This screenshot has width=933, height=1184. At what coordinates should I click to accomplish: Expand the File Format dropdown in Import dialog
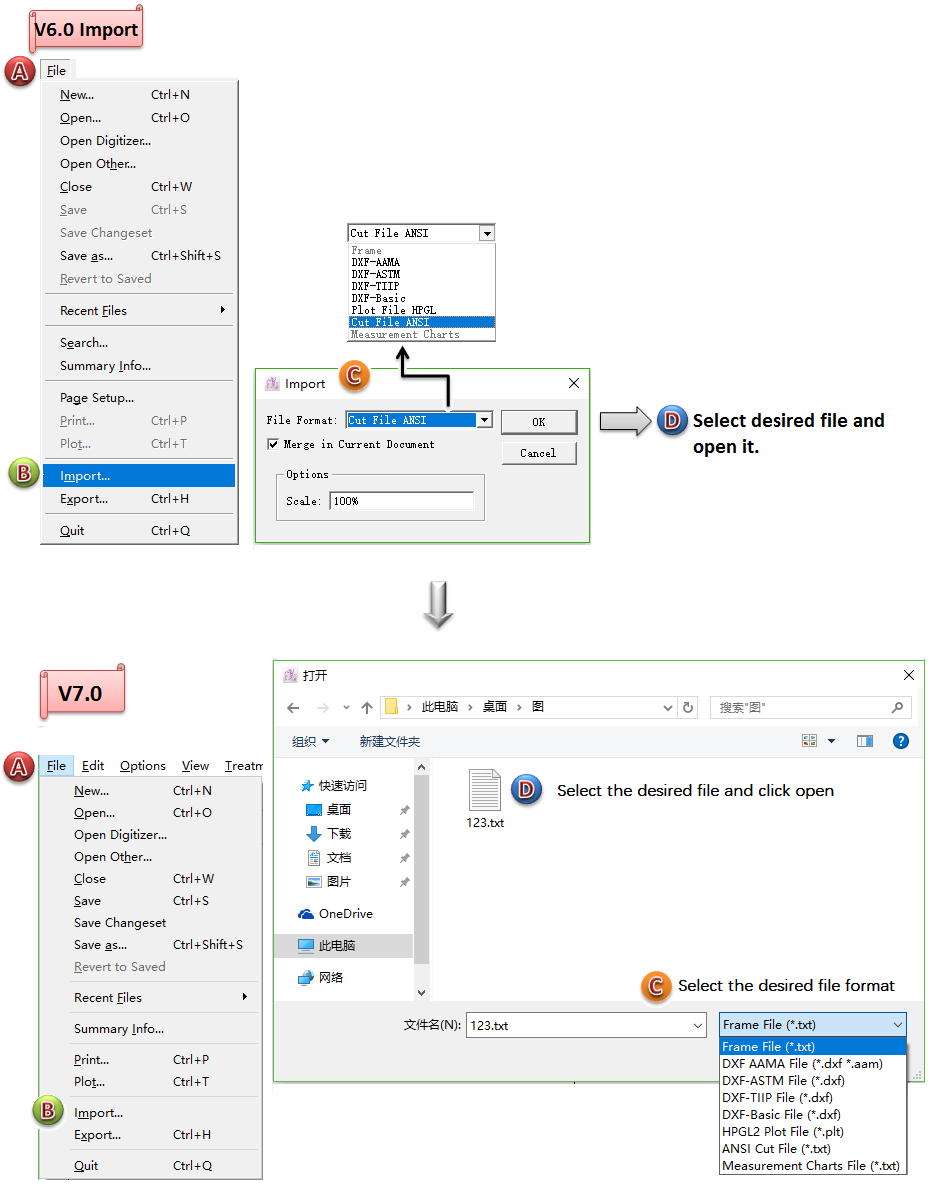click(x=485, y=421)
